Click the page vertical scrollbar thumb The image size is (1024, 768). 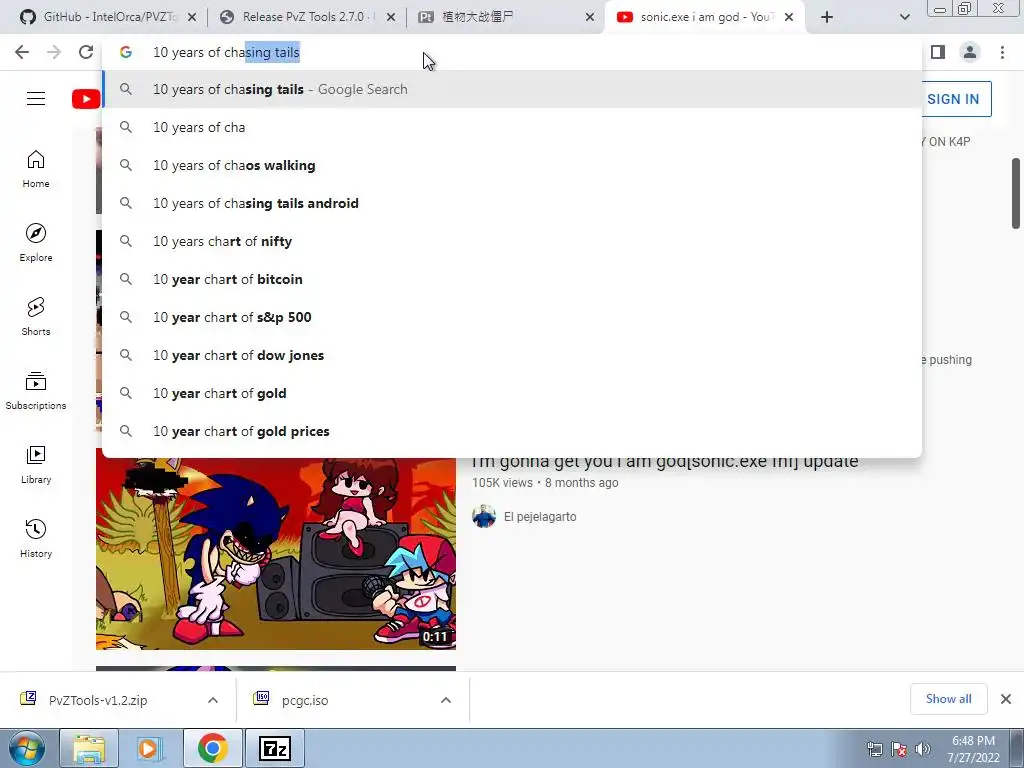click(x=1016, y=193)
